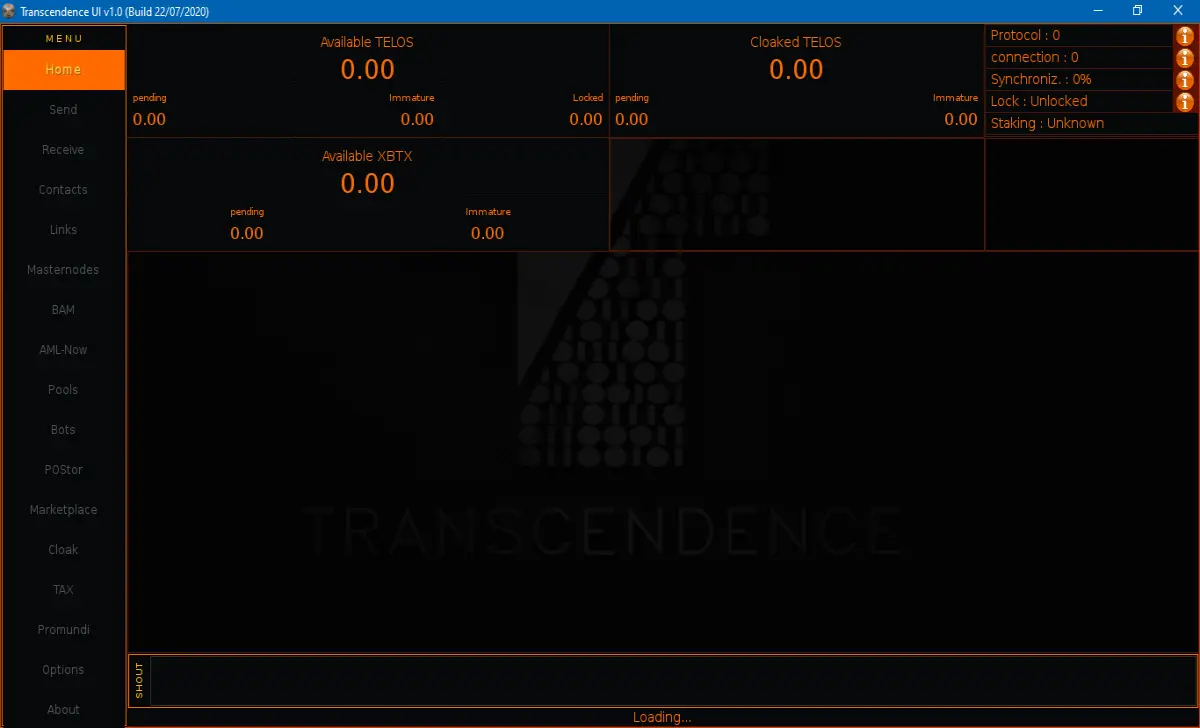The image size is (1200, 728).
Task: Click the Available TELOS heading
Action: 367,42
